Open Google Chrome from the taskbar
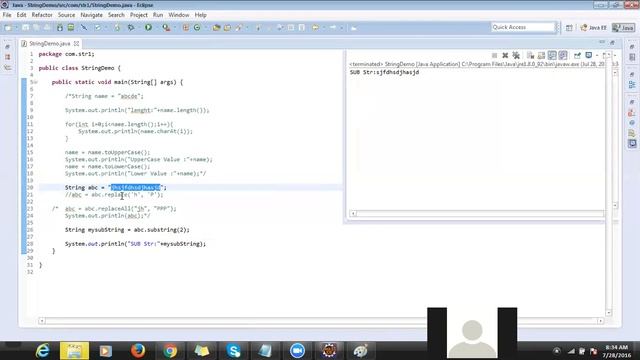 (170, 351)
